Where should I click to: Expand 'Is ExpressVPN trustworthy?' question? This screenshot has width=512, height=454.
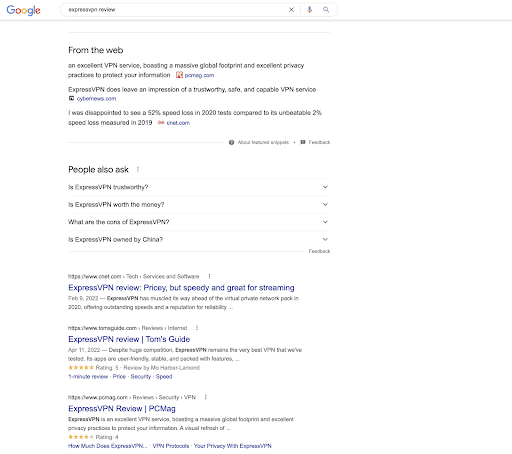pos(199,187)
